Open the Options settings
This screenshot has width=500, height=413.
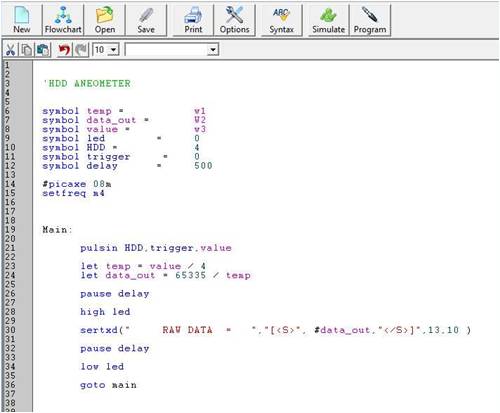234,19
